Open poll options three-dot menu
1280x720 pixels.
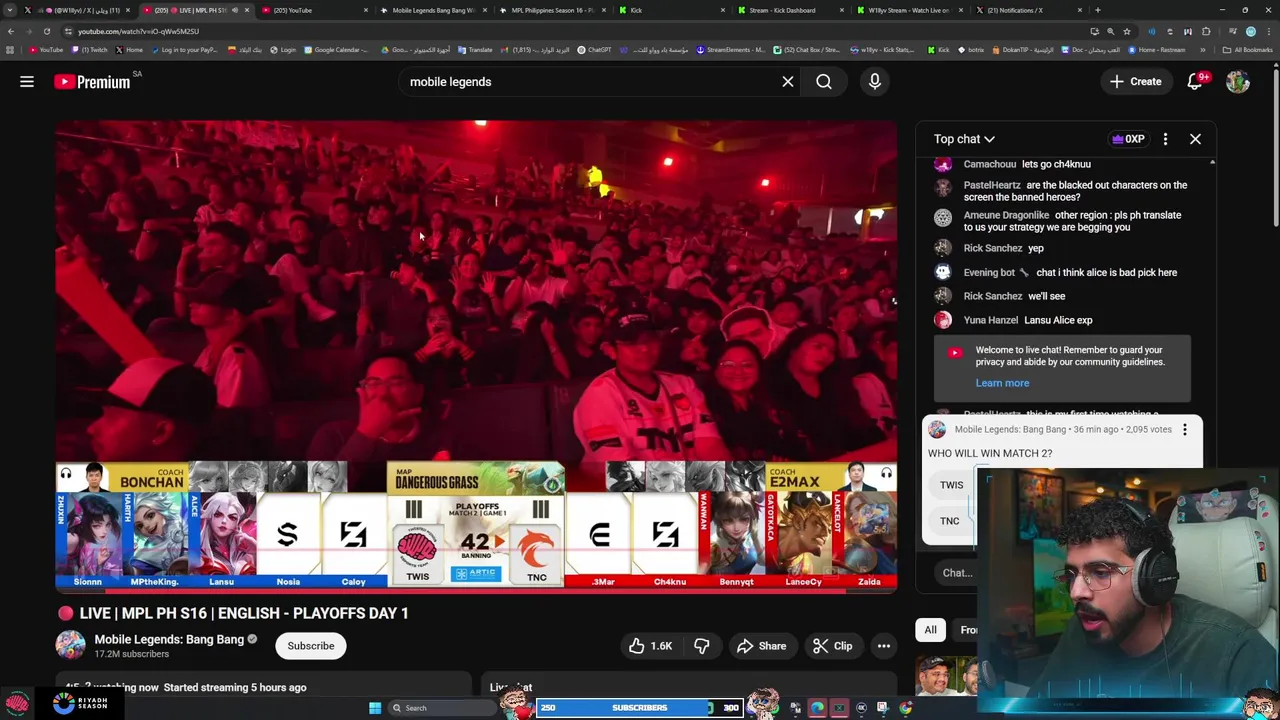[1185, 430]
